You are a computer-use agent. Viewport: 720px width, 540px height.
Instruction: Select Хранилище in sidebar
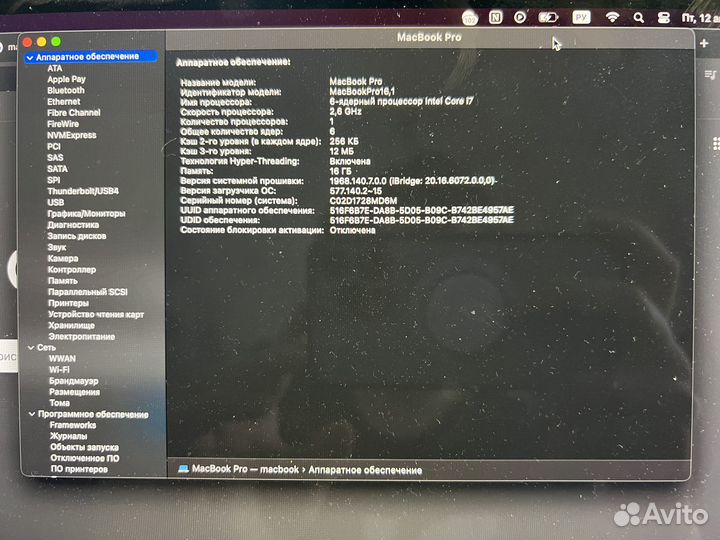coord(72,326)
